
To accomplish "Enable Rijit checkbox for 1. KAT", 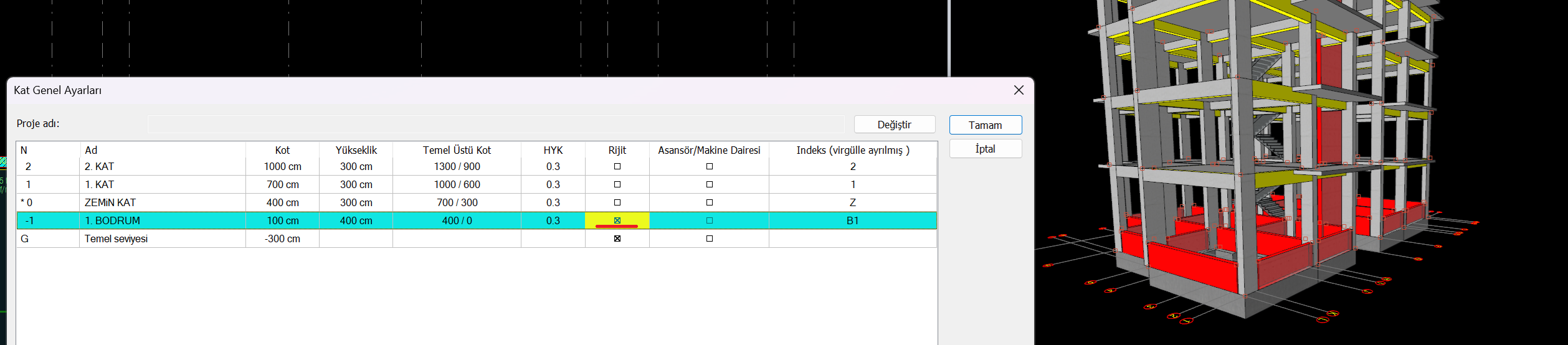I will click(617, 184).
